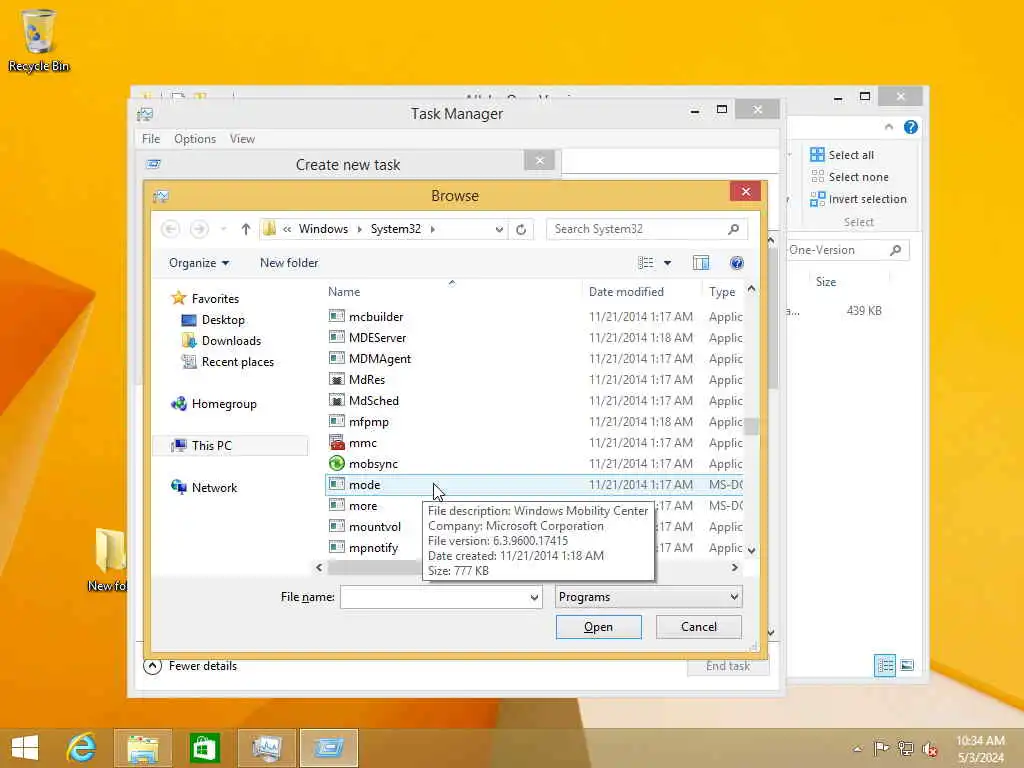Viewport: 1024px width, 768px height.
Task: Open Browse dialog help icon
Action: pos(737,263)
